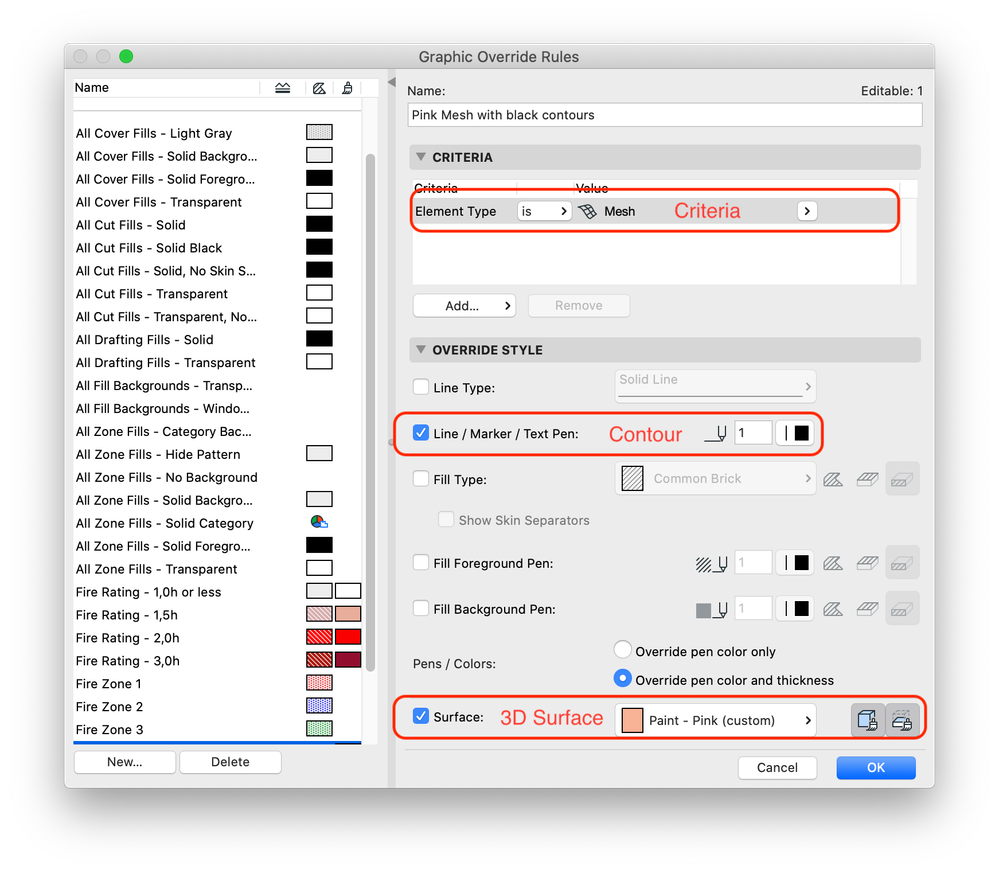This screenshot has width=999, height=873.
Task: Select Override pen color only
Action: coord(622,650)
